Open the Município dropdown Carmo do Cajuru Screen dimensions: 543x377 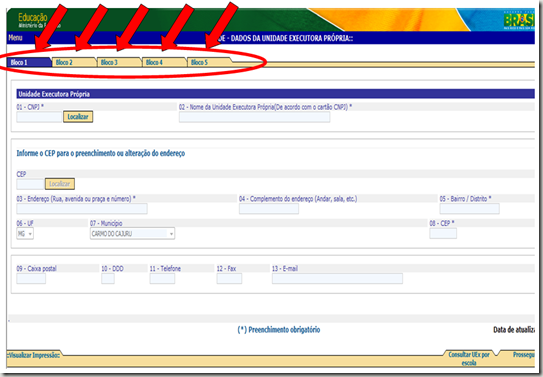[132, 234]
